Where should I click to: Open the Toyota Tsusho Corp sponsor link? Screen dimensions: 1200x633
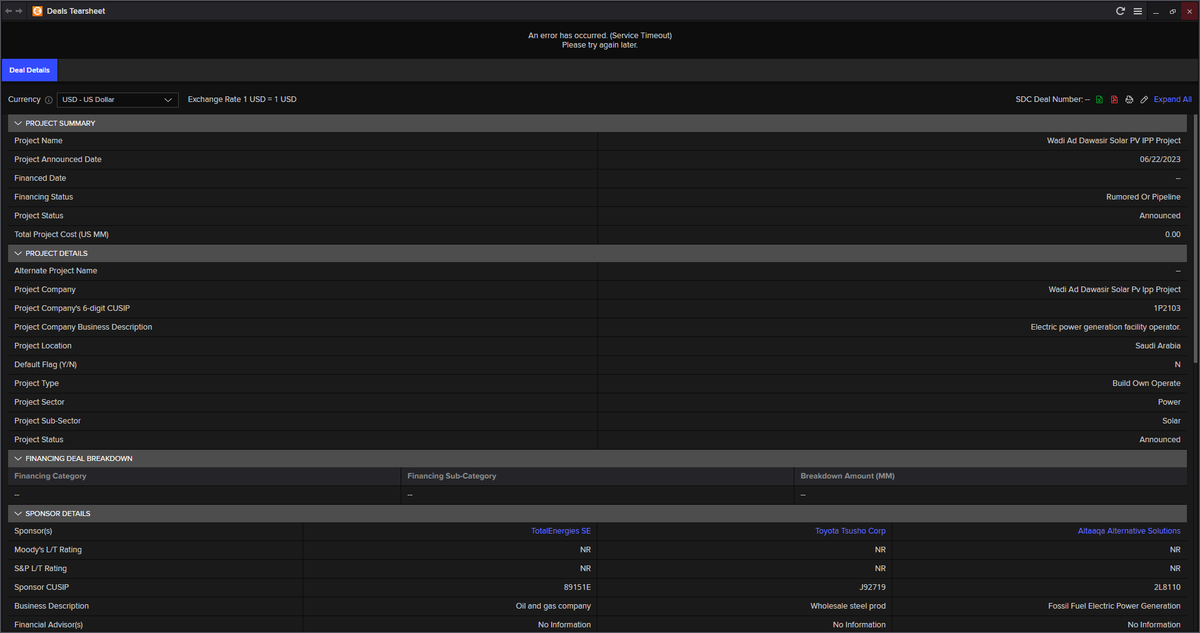pos(851,531)
